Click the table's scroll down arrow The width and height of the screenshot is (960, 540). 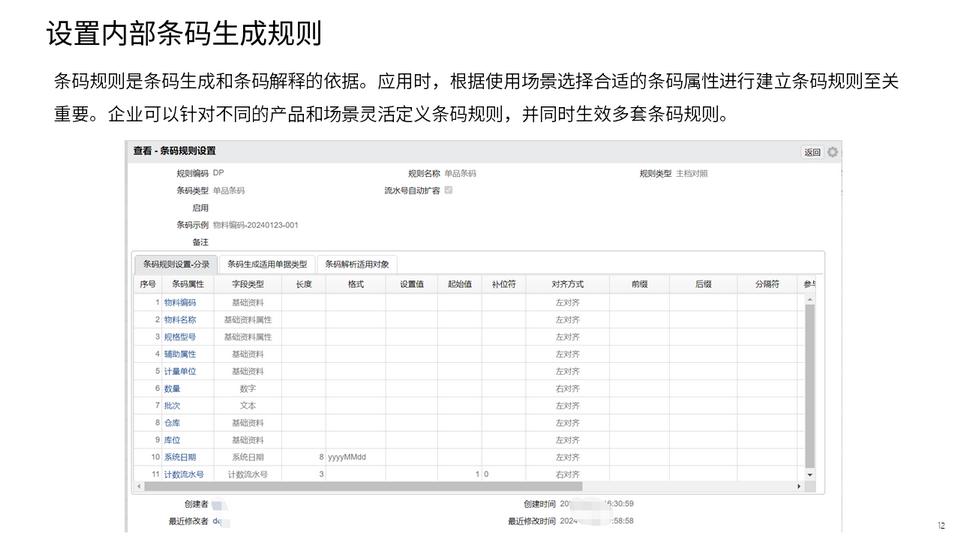point(810,474)
